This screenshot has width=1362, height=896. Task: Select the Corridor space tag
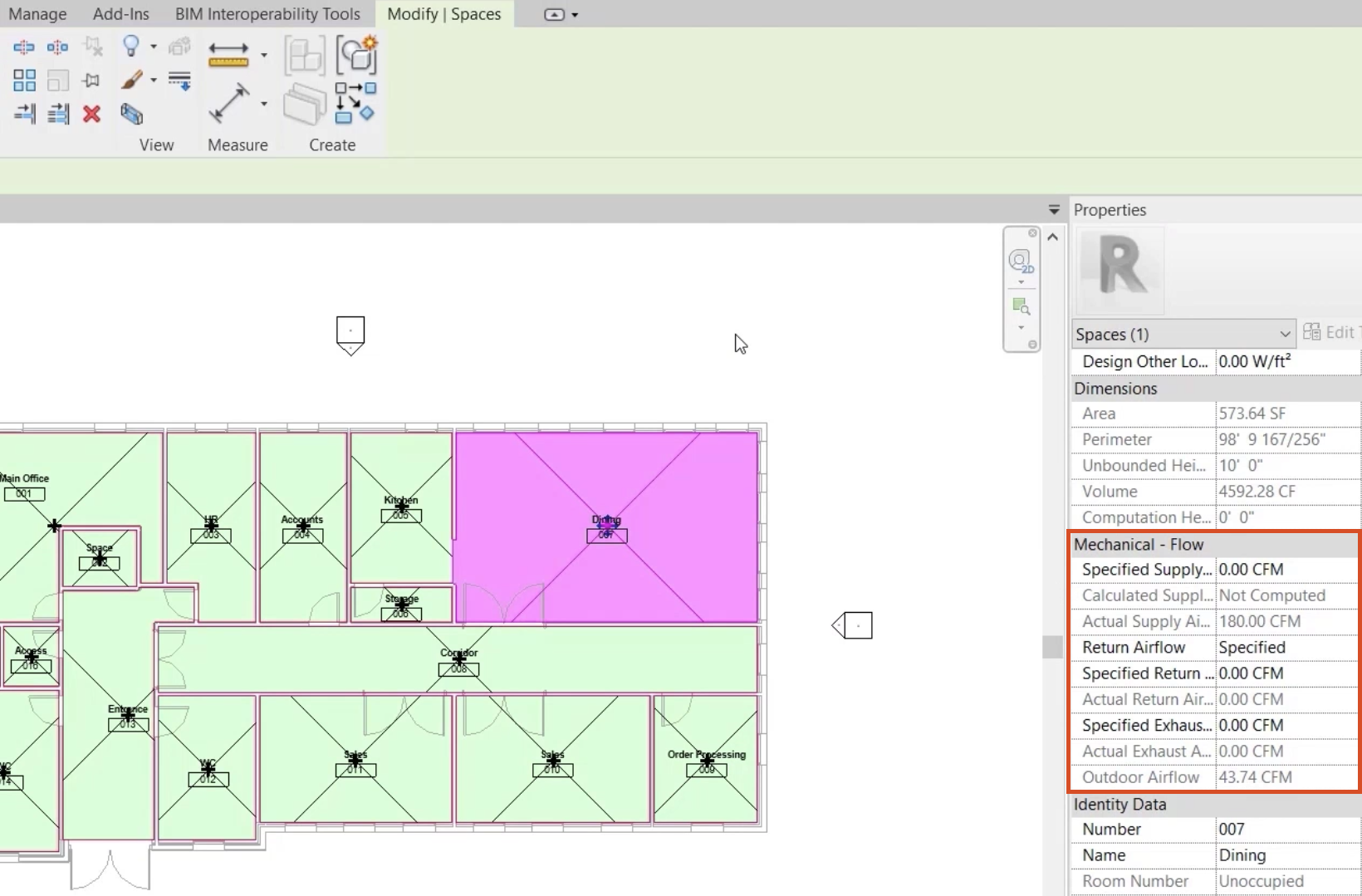click(458, 662)
